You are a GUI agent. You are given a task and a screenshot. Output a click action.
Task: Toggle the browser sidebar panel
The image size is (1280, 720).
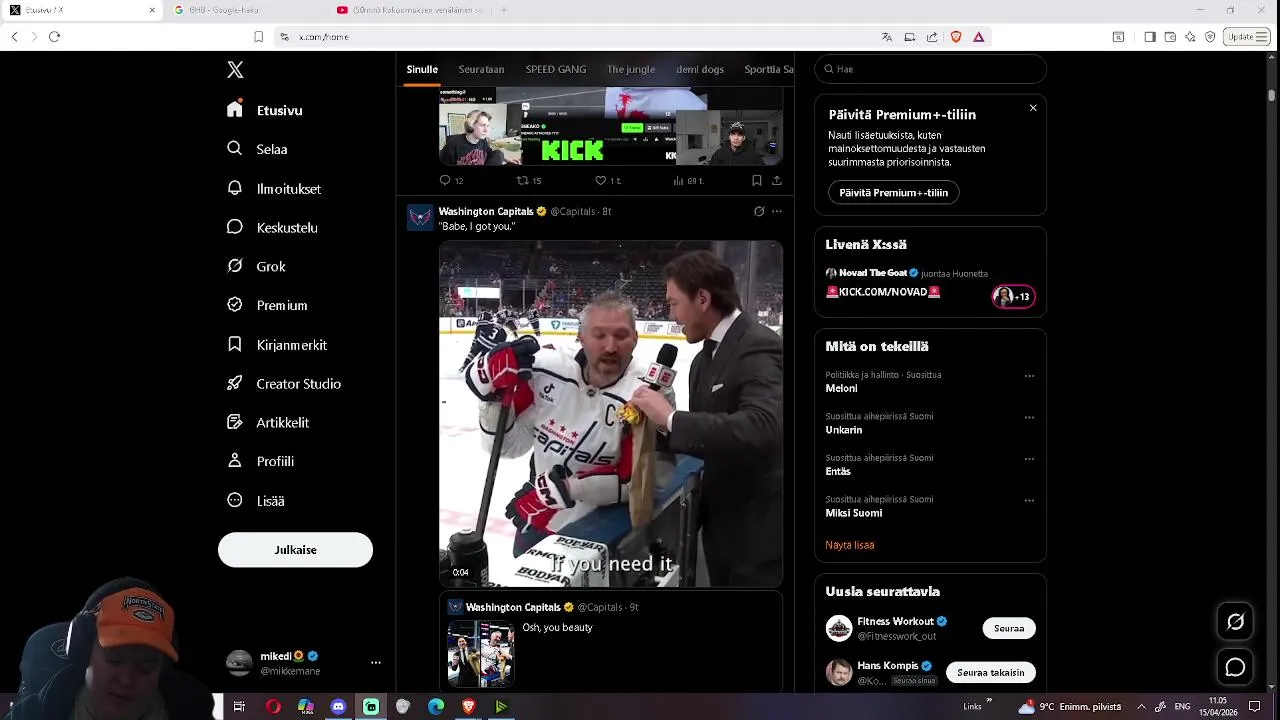pyautogui.click(x=1150, y=37)
